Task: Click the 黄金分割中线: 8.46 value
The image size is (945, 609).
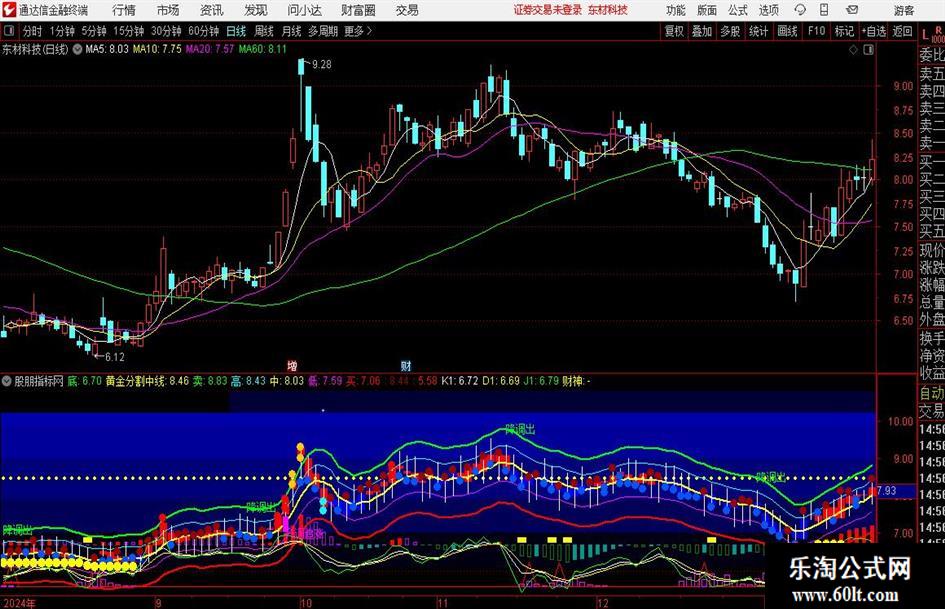Action: [x=147, y=381]
